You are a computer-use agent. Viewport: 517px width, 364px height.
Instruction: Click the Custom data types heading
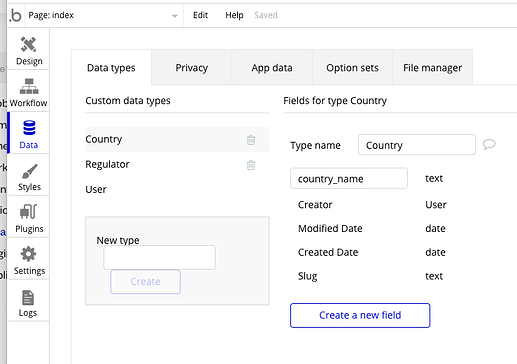(x=128, y=101)
